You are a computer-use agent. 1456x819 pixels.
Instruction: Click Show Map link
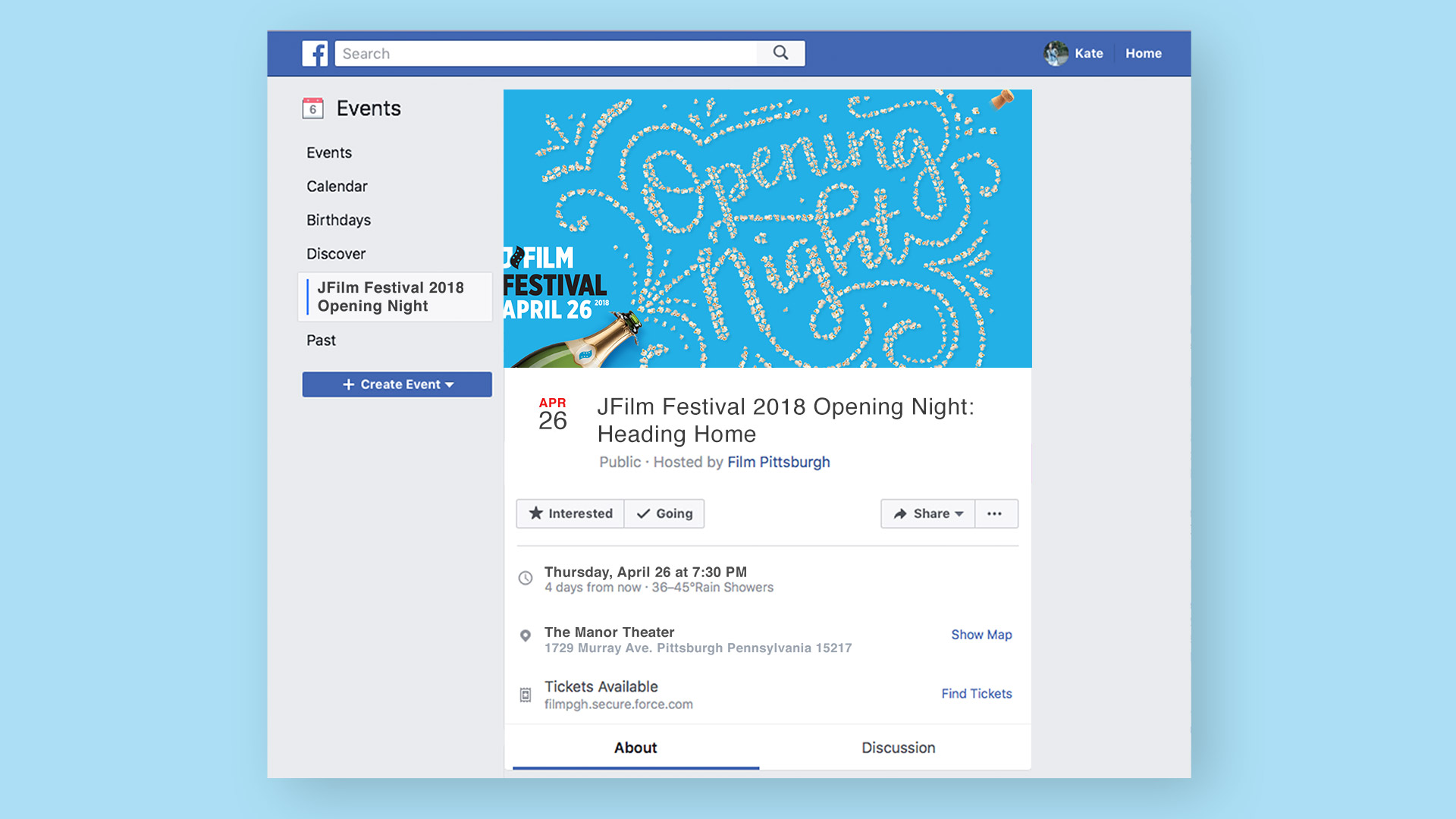click(x=981, y=635)
